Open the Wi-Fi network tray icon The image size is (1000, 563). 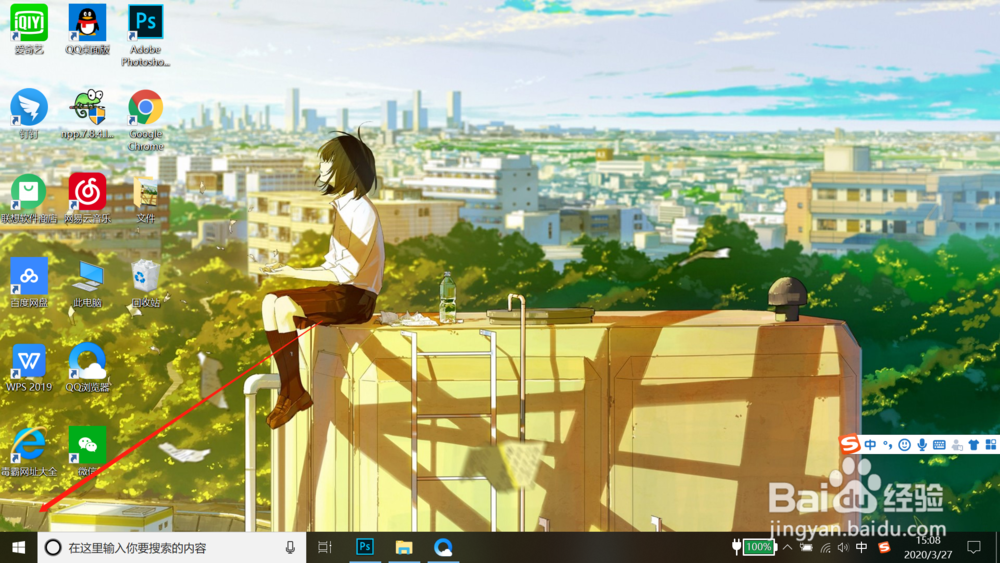pyautogui.click(x=825, y=548)
